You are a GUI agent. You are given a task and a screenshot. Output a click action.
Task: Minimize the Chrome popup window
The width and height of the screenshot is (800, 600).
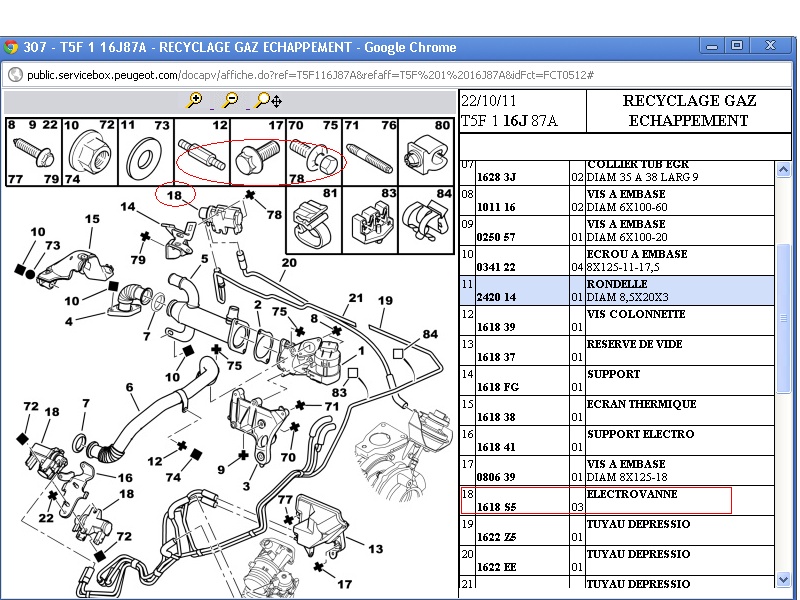tap(712, 46)
